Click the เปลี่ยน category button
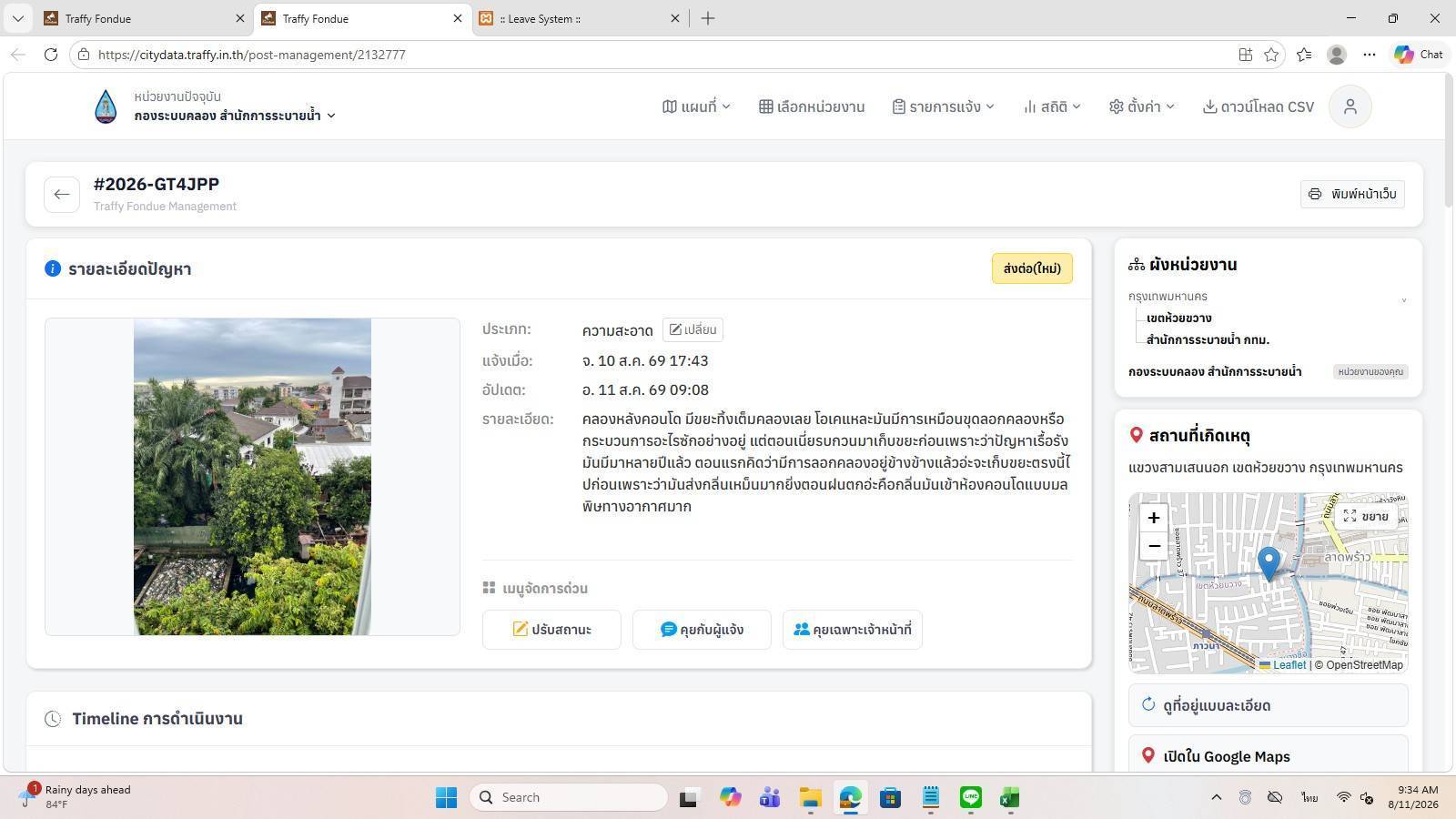This screenshot has width=1456, height=819. point(693,329)
